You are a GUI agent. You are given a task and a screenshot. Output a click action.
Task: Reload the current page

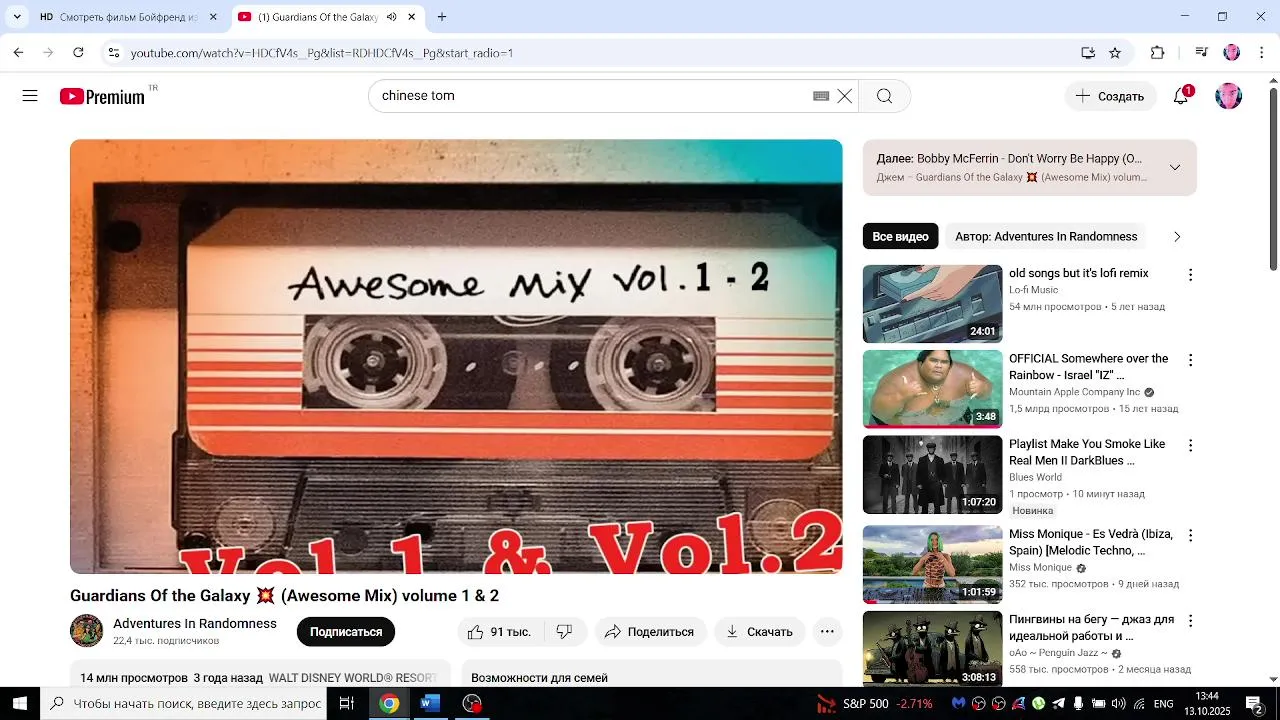point(78,53)
